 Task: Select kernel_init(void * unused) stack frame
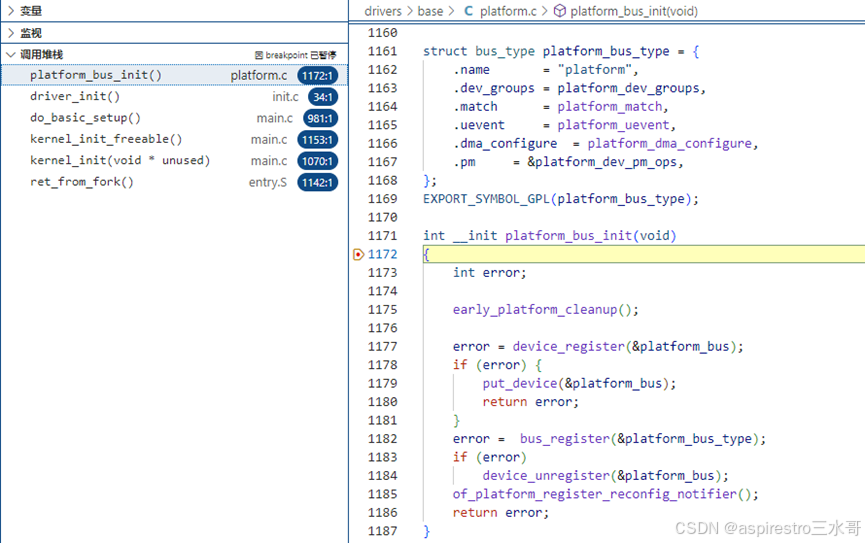click(174, 161)
